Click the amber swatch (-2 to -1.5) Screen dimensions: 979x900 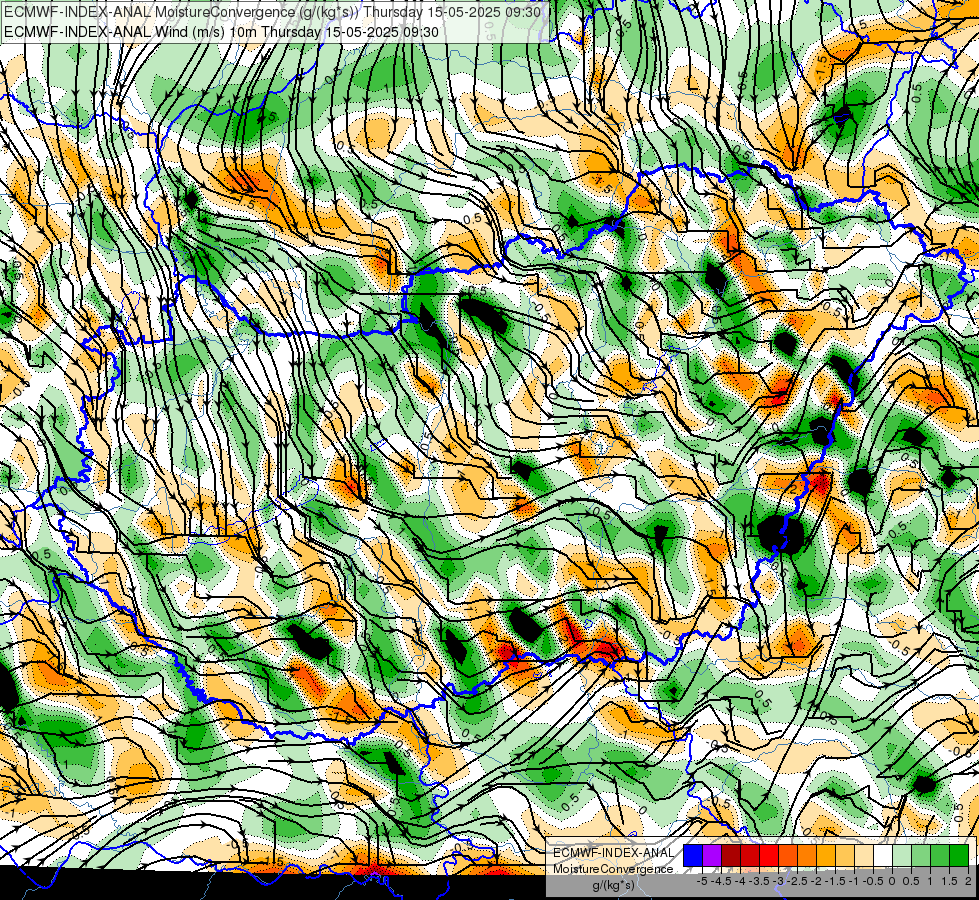coord(826,855)
